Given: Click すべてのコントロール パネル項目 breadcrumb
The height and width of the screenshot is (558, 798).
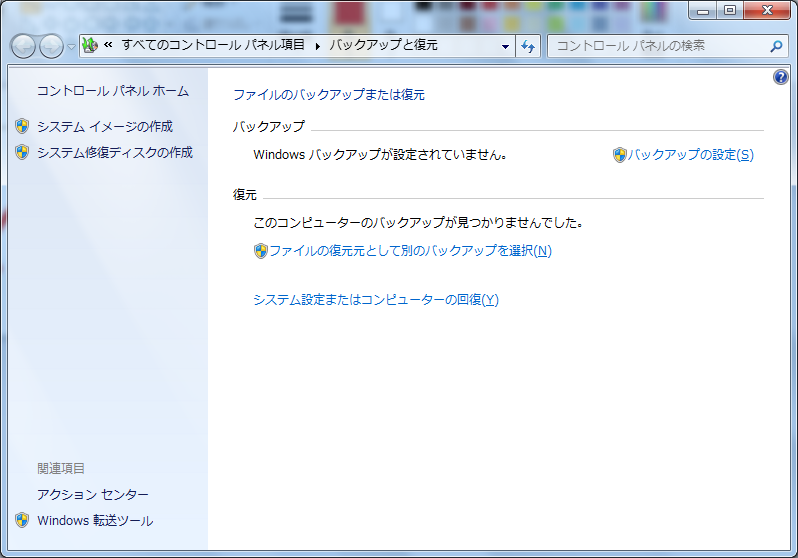Looking at the screenshot, I should point(213,45).
